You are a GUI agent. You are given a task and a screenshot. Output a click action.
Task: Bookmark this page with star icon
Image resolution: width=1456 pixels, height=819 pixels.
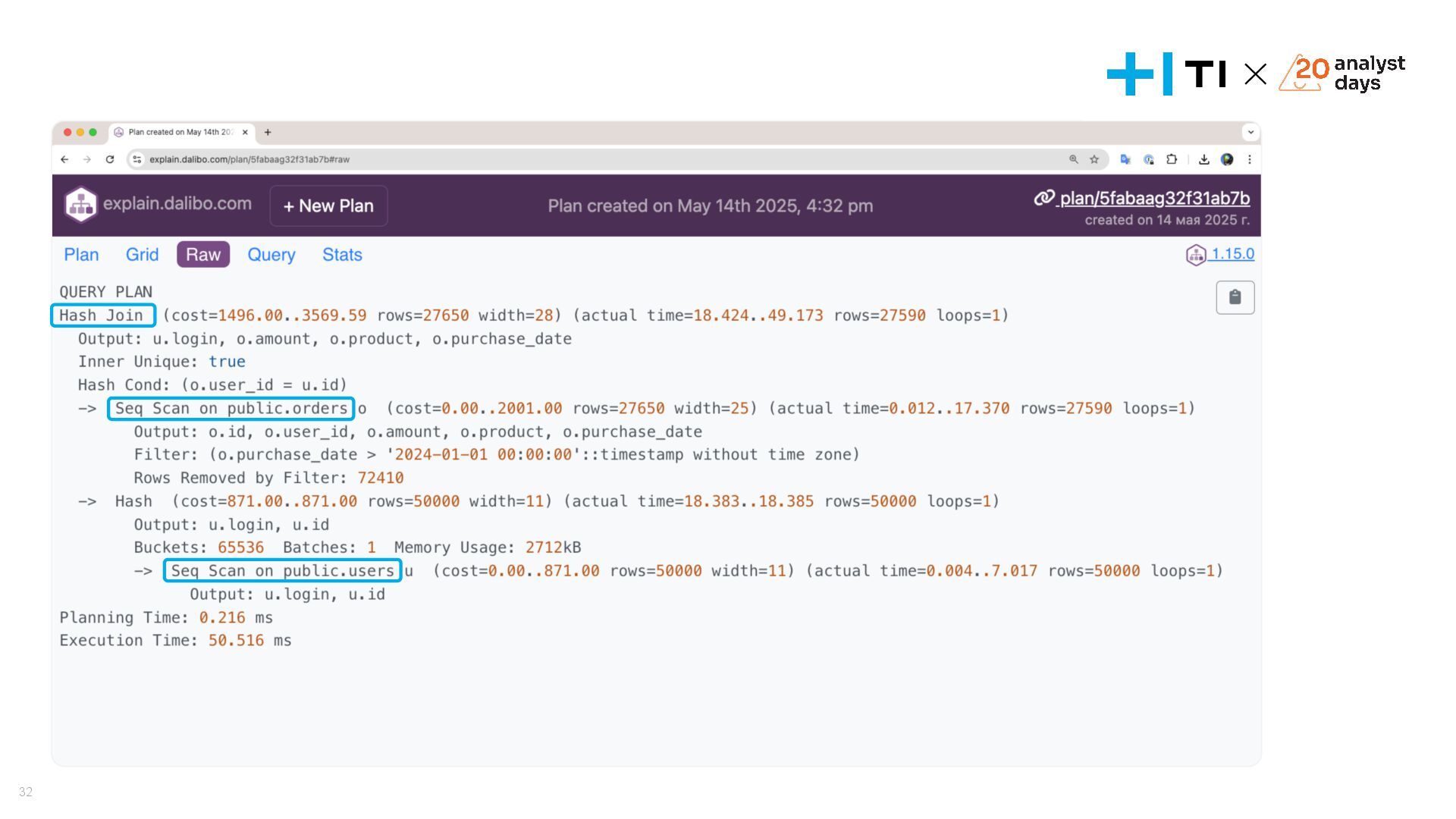pos(1094,159)
